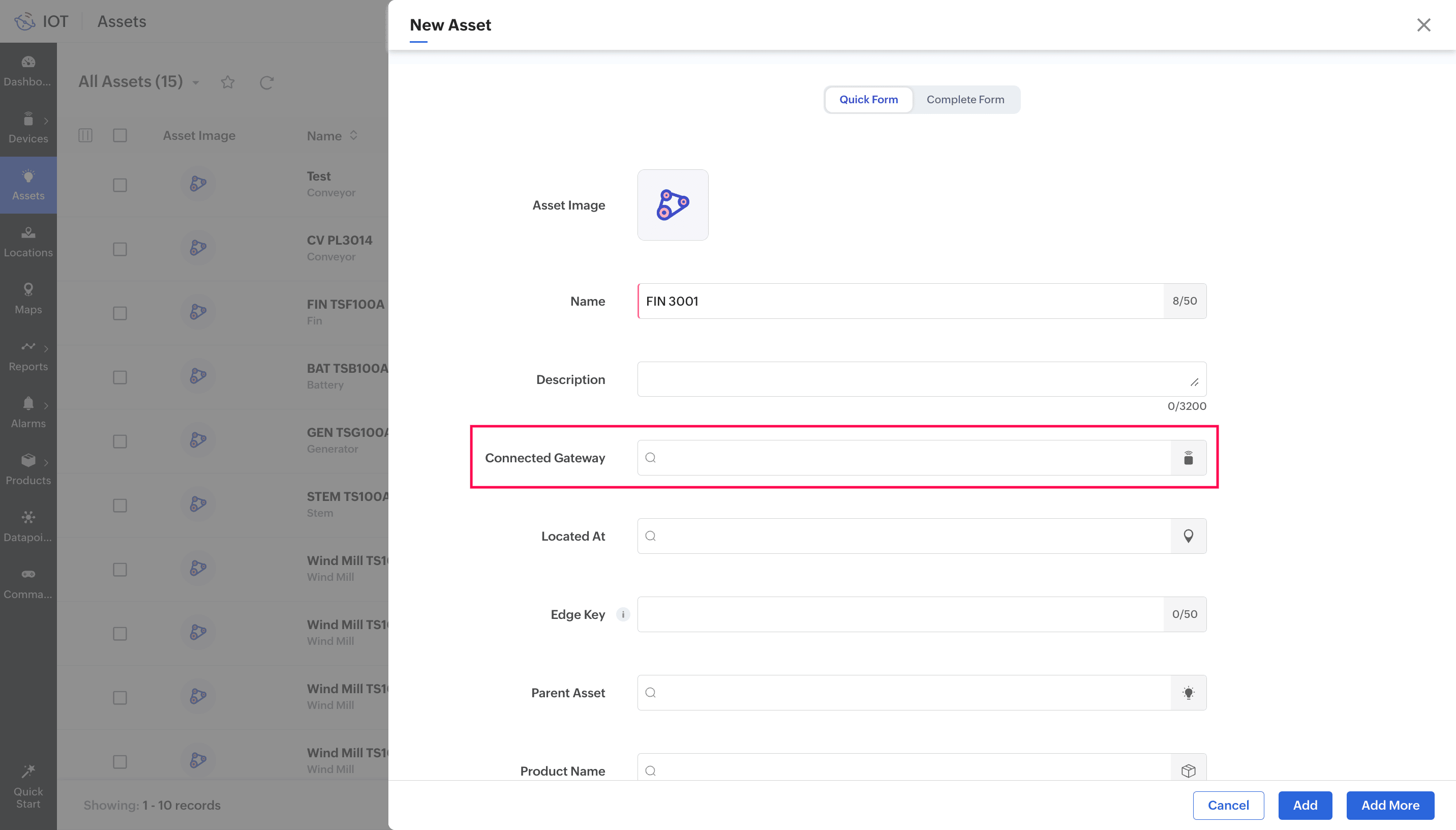Viewport: 1456px width, 830px height.
Task: Open Locations in the sidebar
Action: click(x=28, y=242)
